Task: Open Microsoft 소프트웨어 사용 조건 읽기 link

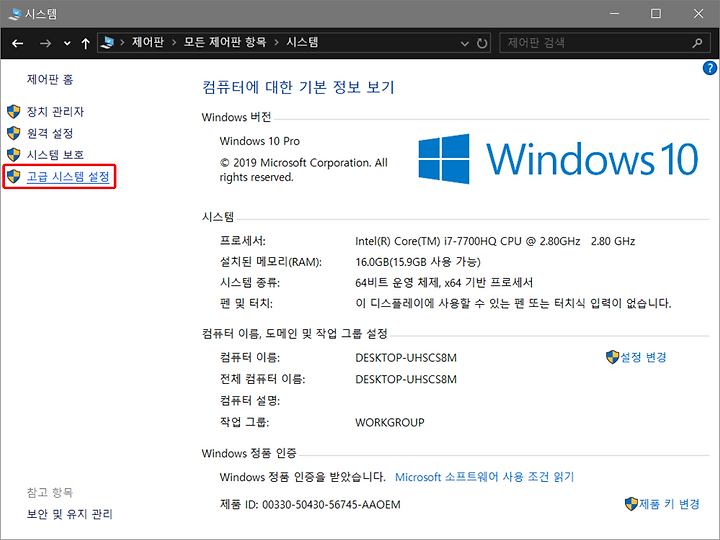Action: (484, 477)
